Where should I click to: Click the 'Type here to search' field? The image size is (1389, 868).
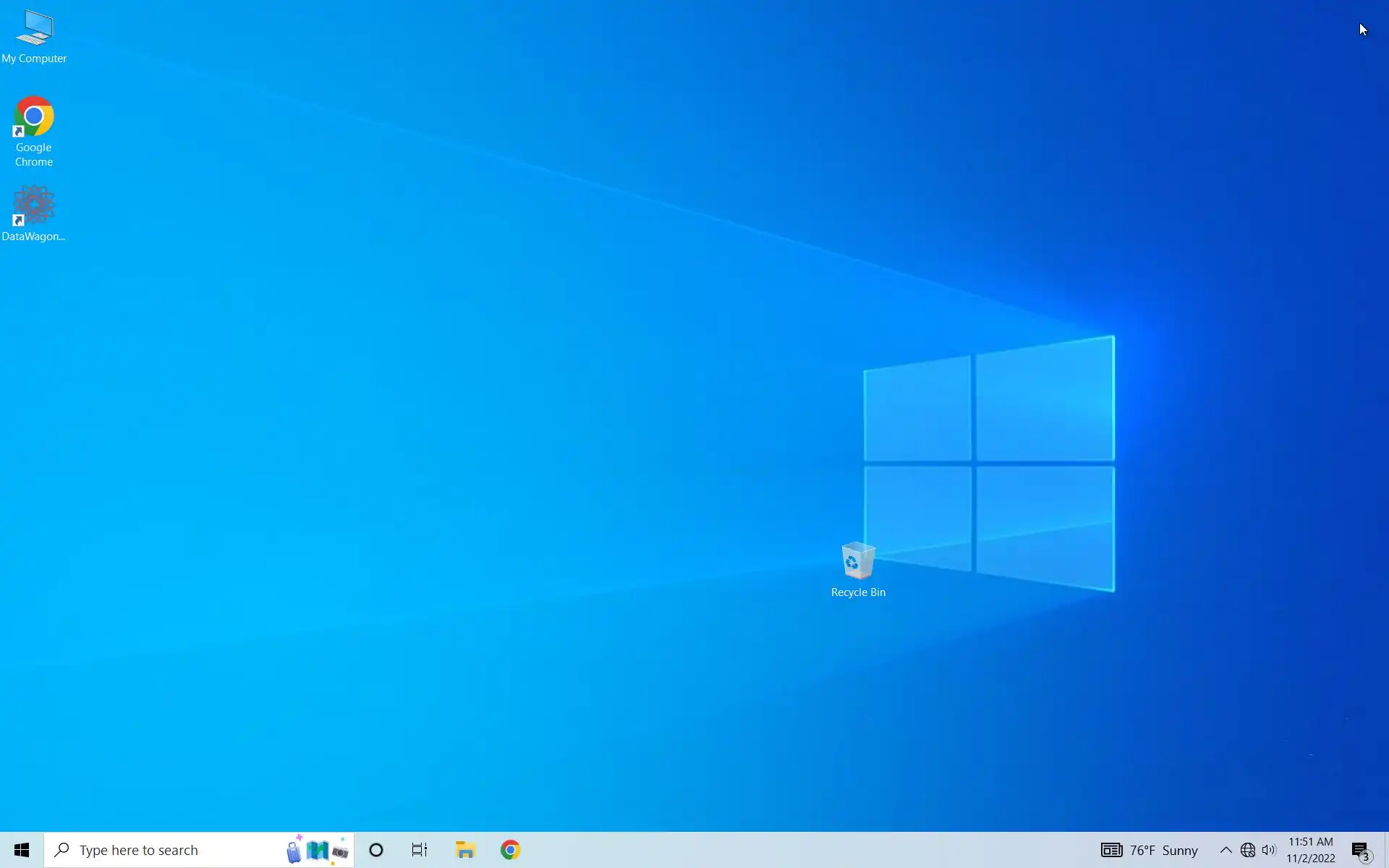166,850
